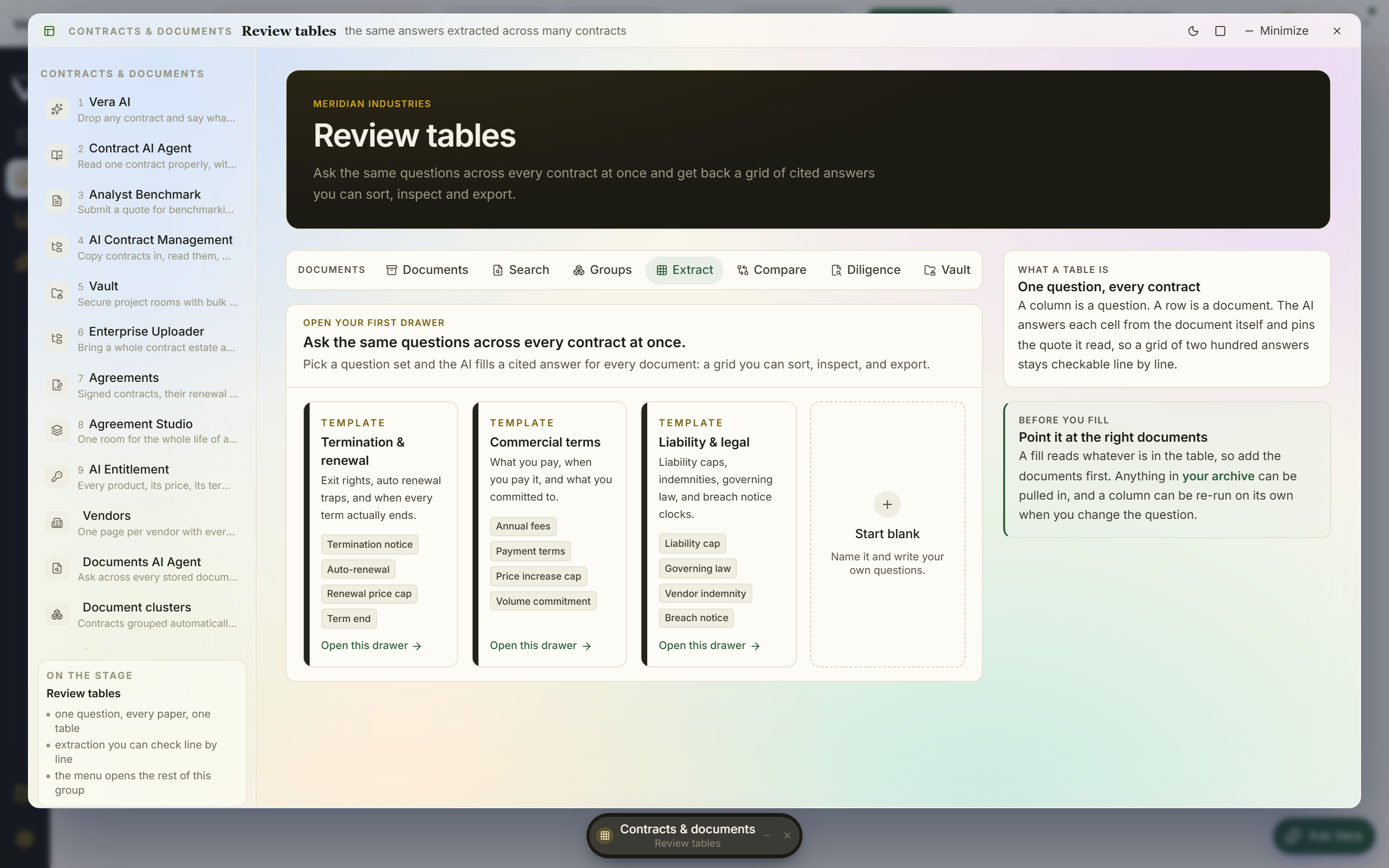The height and width of the screenshot is (868, 1389).
Task: Open the Liability & legal drawer link
Action: 709,646
